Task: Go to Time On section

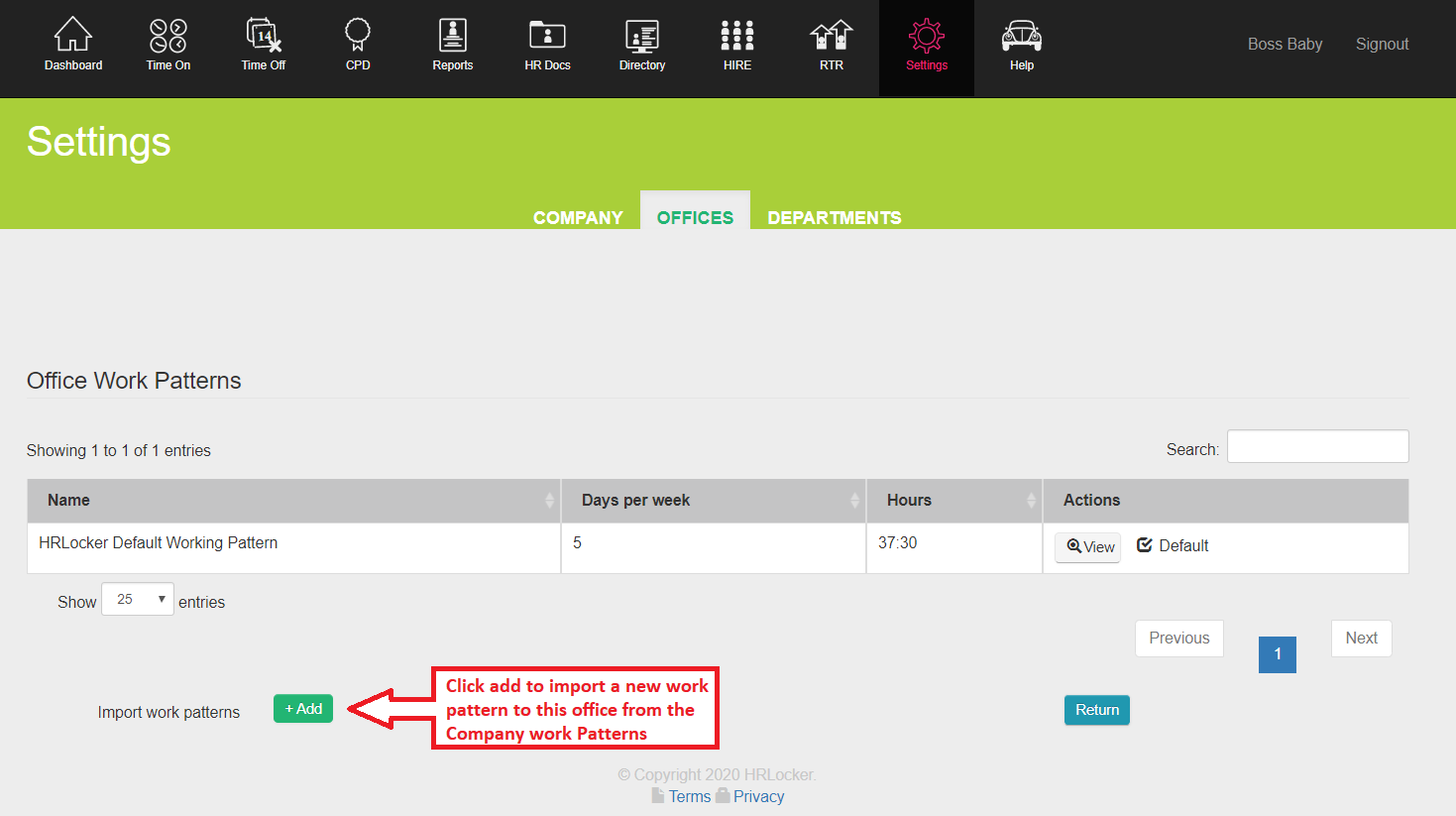Action: click(168, 36)
